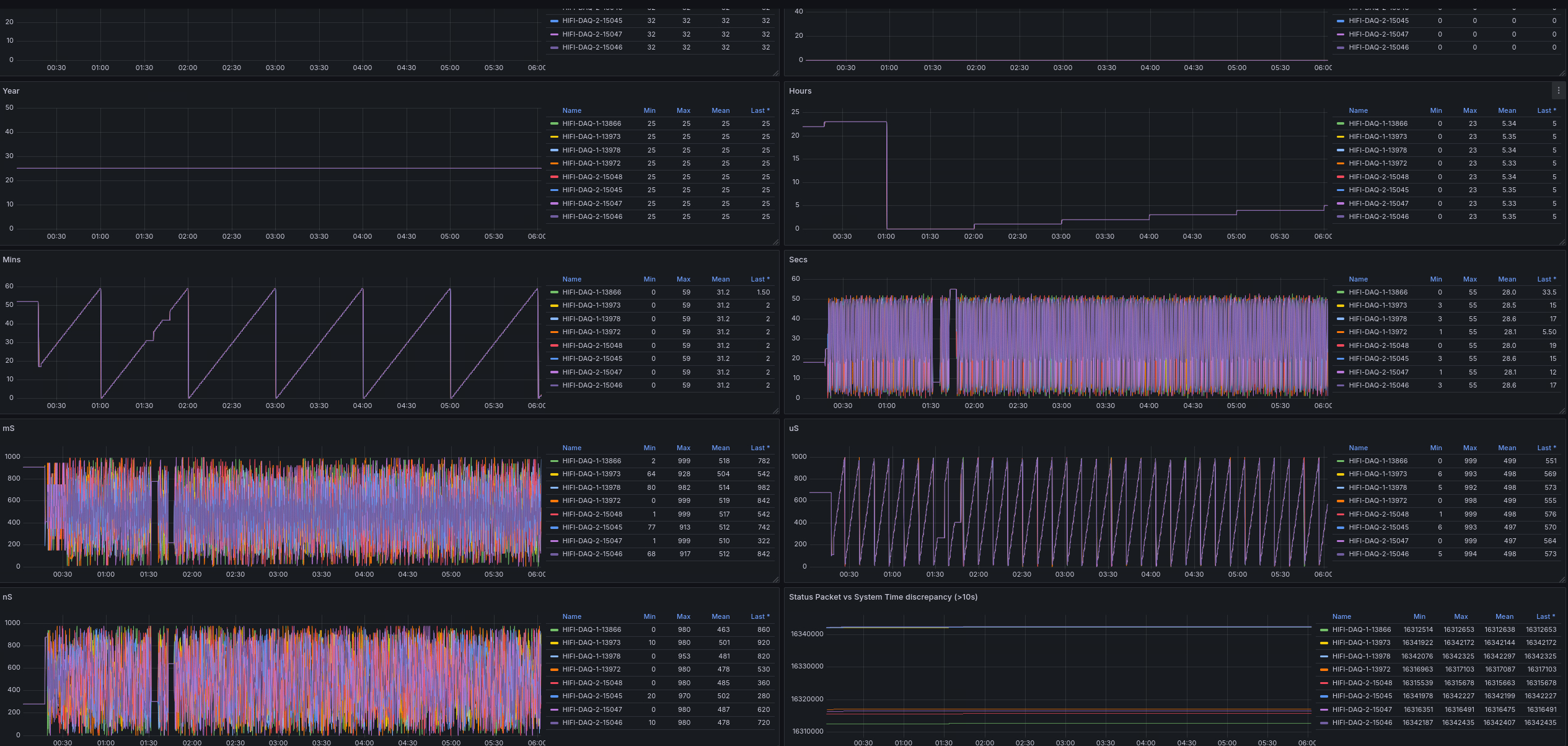Viewport: 1568px width, 746px height.
Task: Change red color of HIFI-DAQ-2-15048 in Mins legend
Action: [555, 345]
